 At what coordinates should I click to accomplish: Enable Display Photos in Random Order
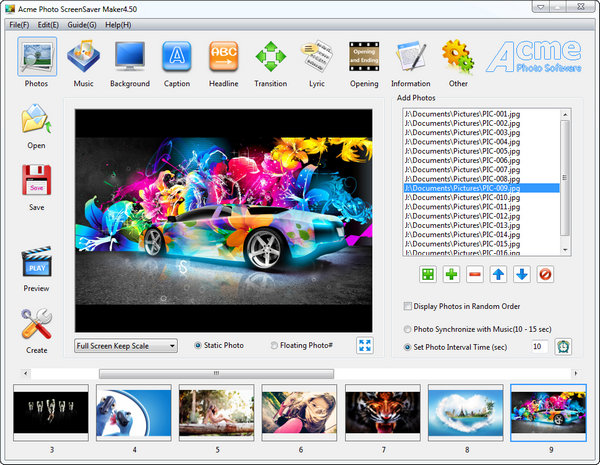(407, 306)
